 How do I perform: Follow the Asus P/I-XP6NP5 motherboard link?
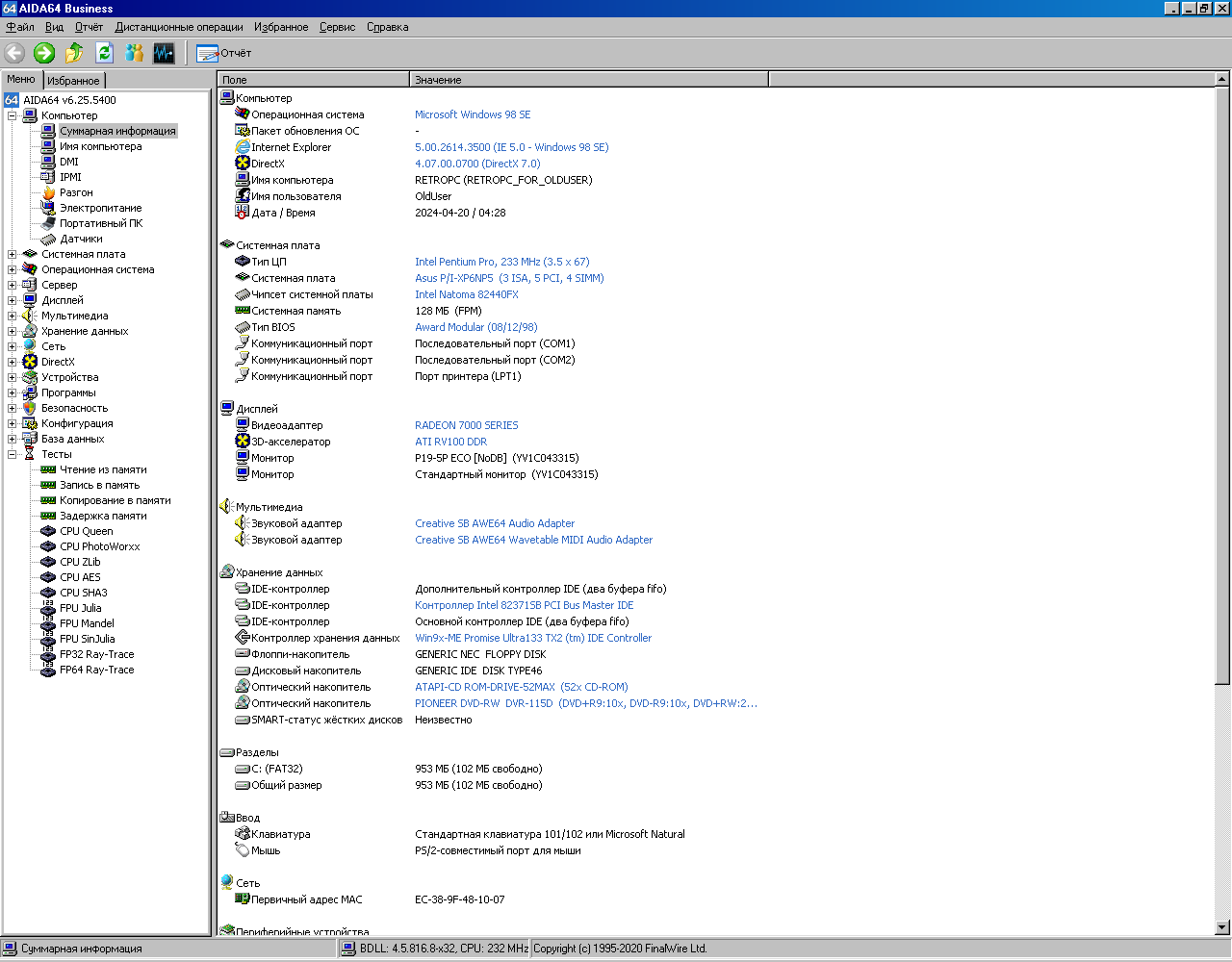509,278
